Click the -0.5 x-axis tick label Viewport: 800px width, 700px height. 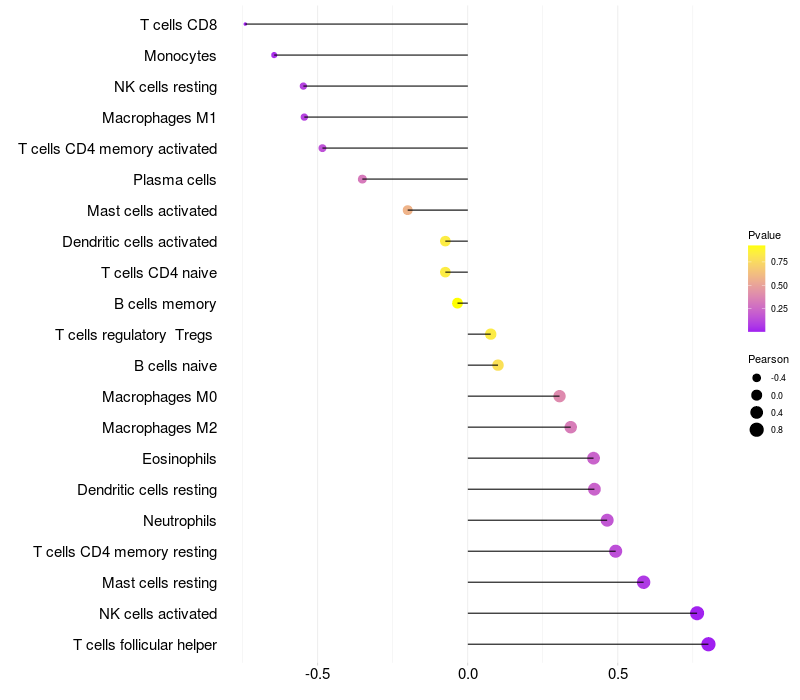click(x=317, y=674)
